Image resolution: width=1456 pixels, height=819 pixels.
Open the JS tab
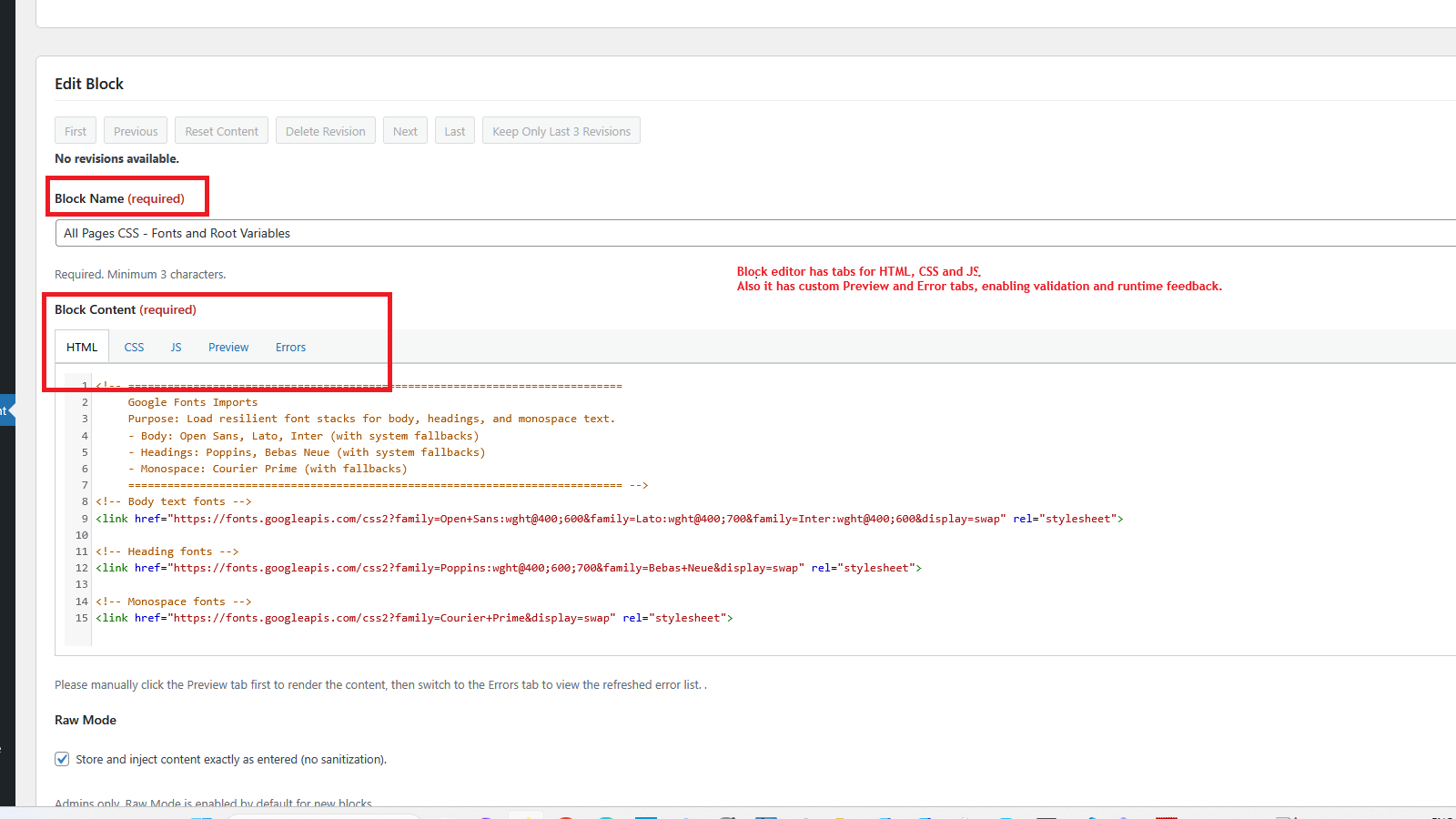176,347
